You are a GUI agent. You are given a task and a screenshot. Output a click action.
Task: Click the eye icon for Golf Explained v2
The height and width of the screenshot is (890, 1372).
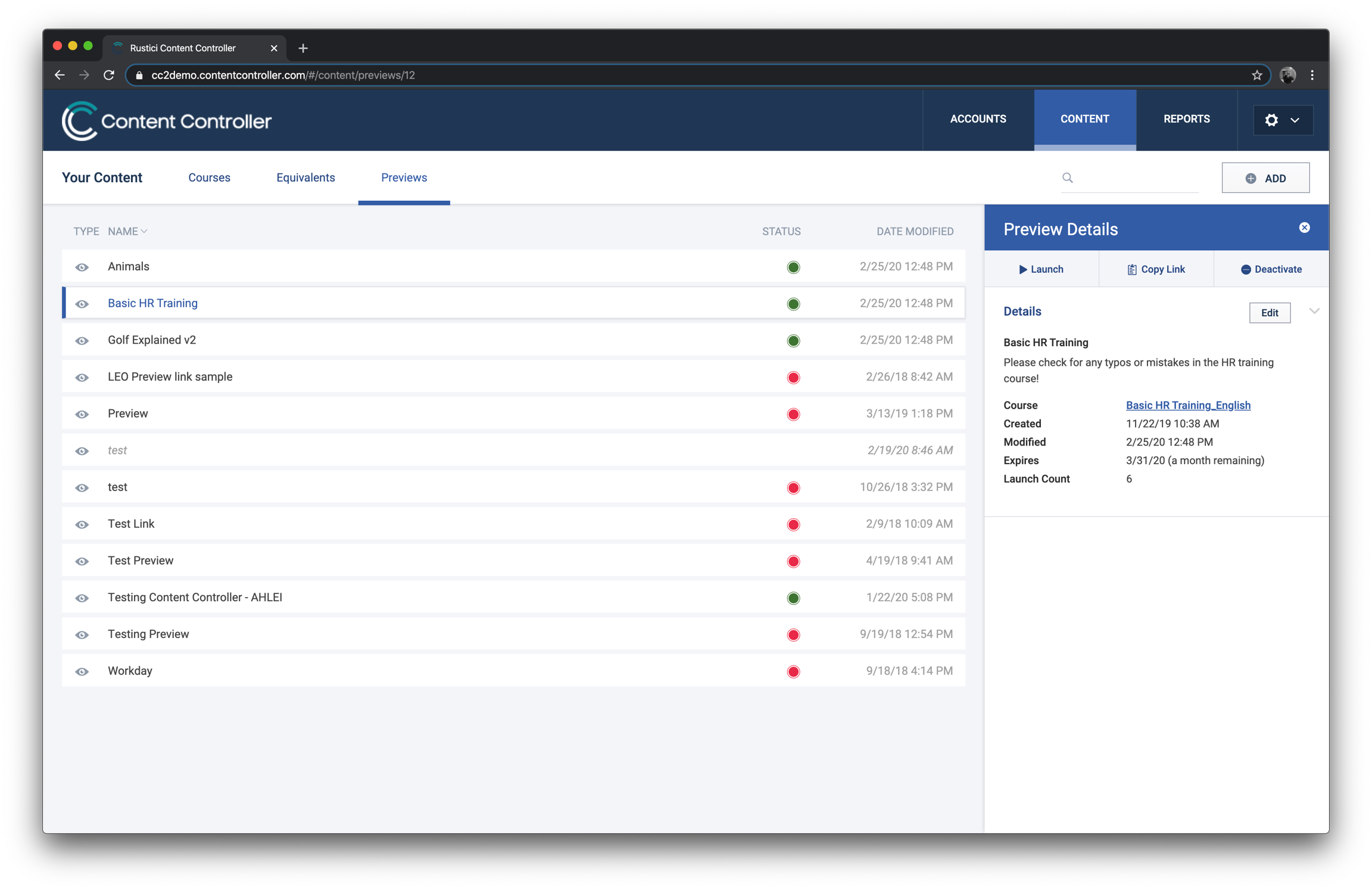pyautogui.click(x=82, y=341)
